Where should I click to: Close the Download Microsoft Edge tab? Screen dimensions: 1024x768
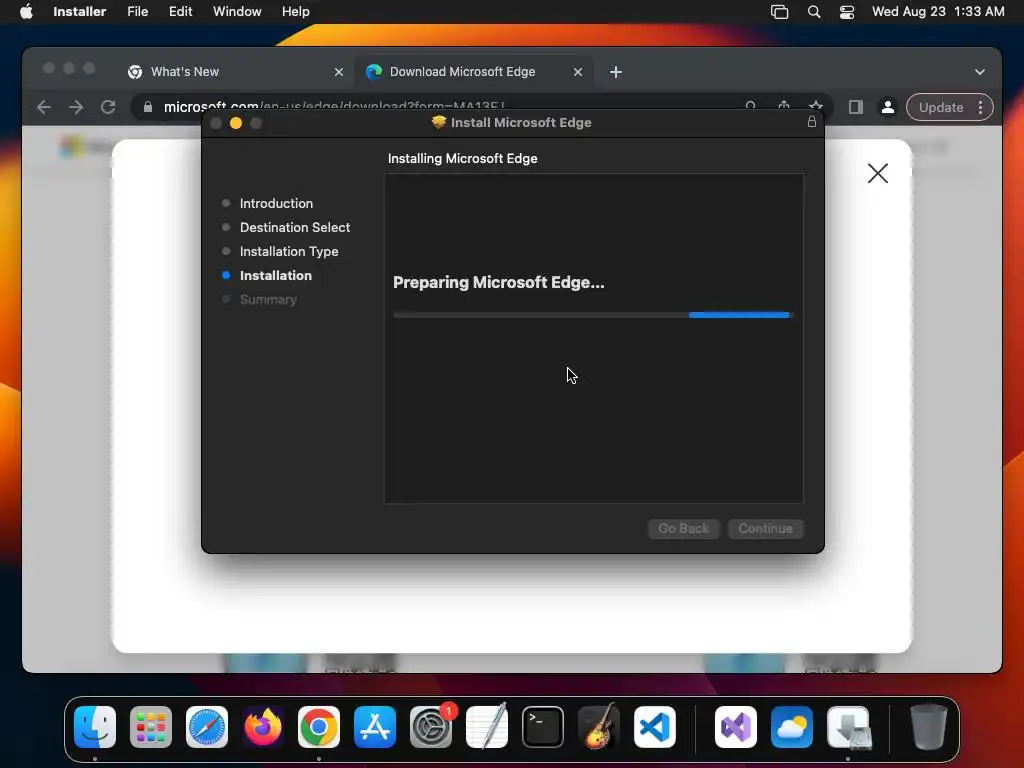click(577, 72)
